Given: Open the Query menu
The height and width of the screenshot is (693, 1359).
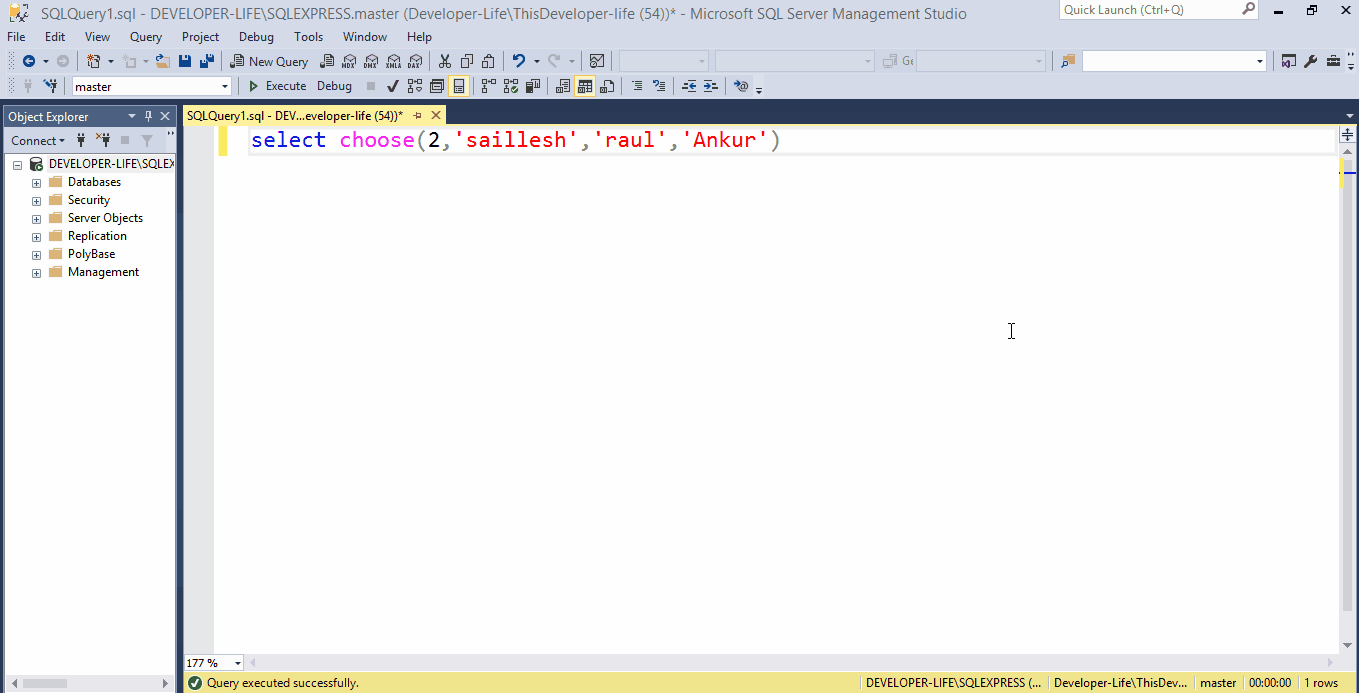Looking at the screenshot, I should pos(146,37).
